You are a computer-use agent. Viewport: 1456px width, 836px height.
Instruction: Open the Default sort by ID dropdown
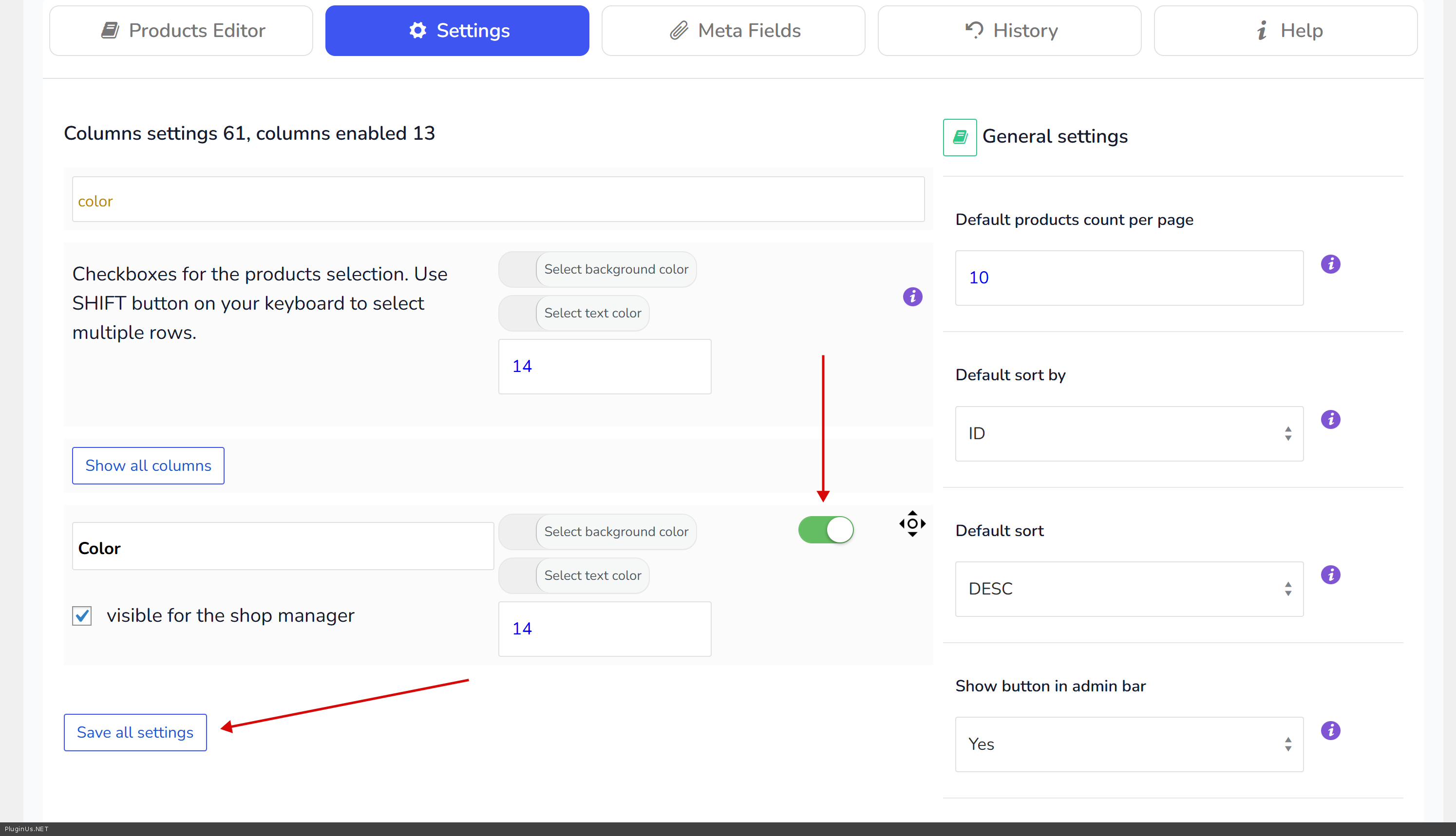(x=1129, y=433)
